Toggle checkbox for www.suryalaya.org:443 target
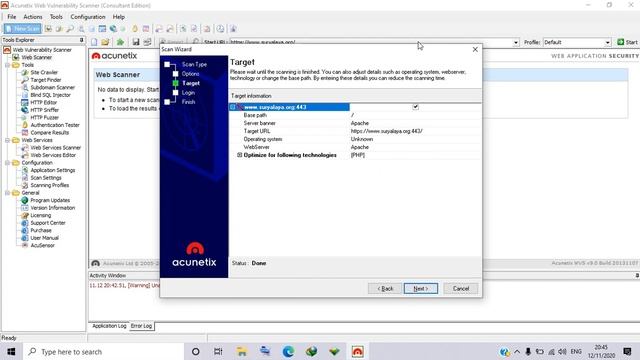The width and height of the screenshot is (640, 360). [416, 107]
